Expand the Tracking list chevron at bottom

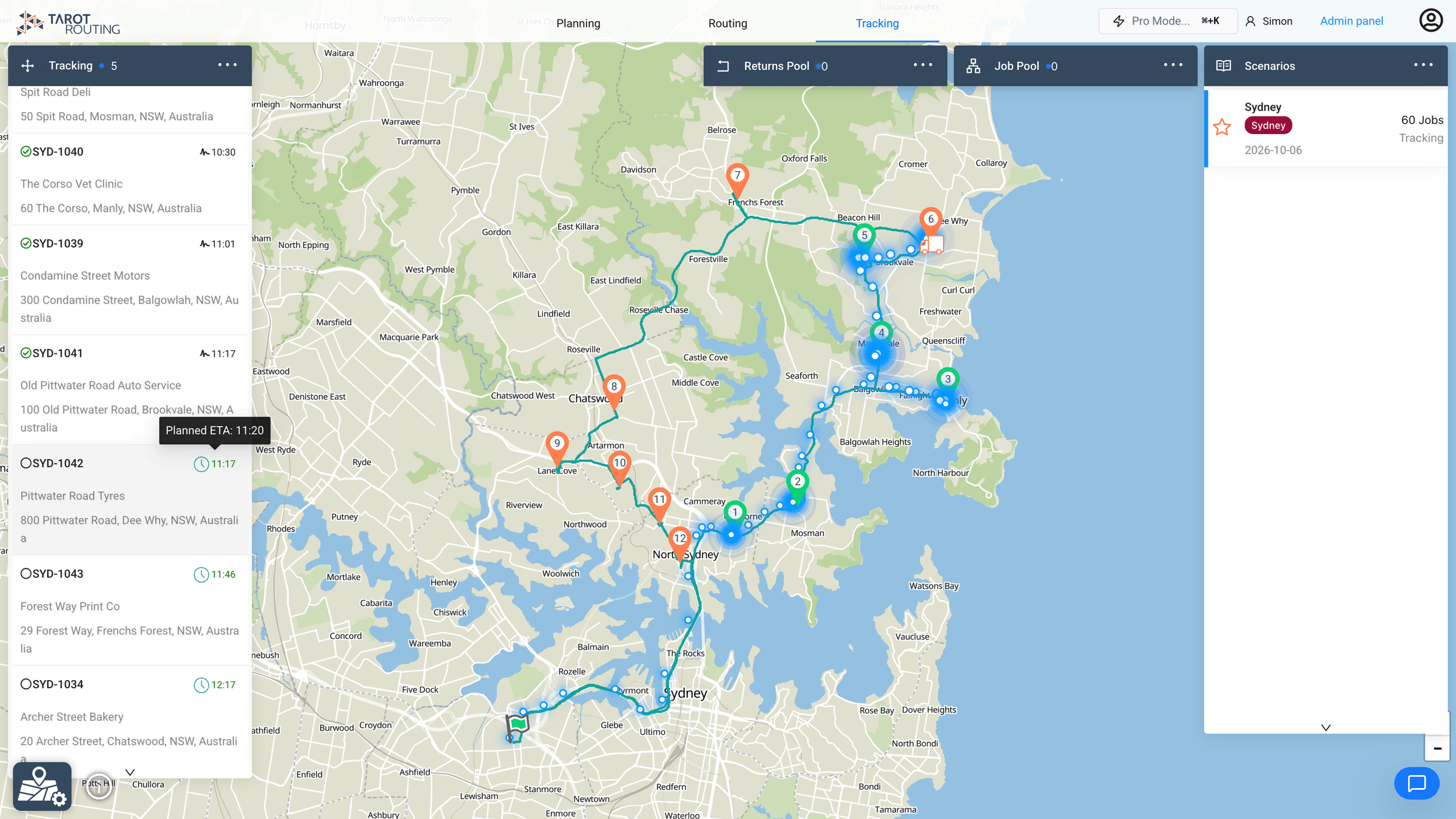coord(130,772)
